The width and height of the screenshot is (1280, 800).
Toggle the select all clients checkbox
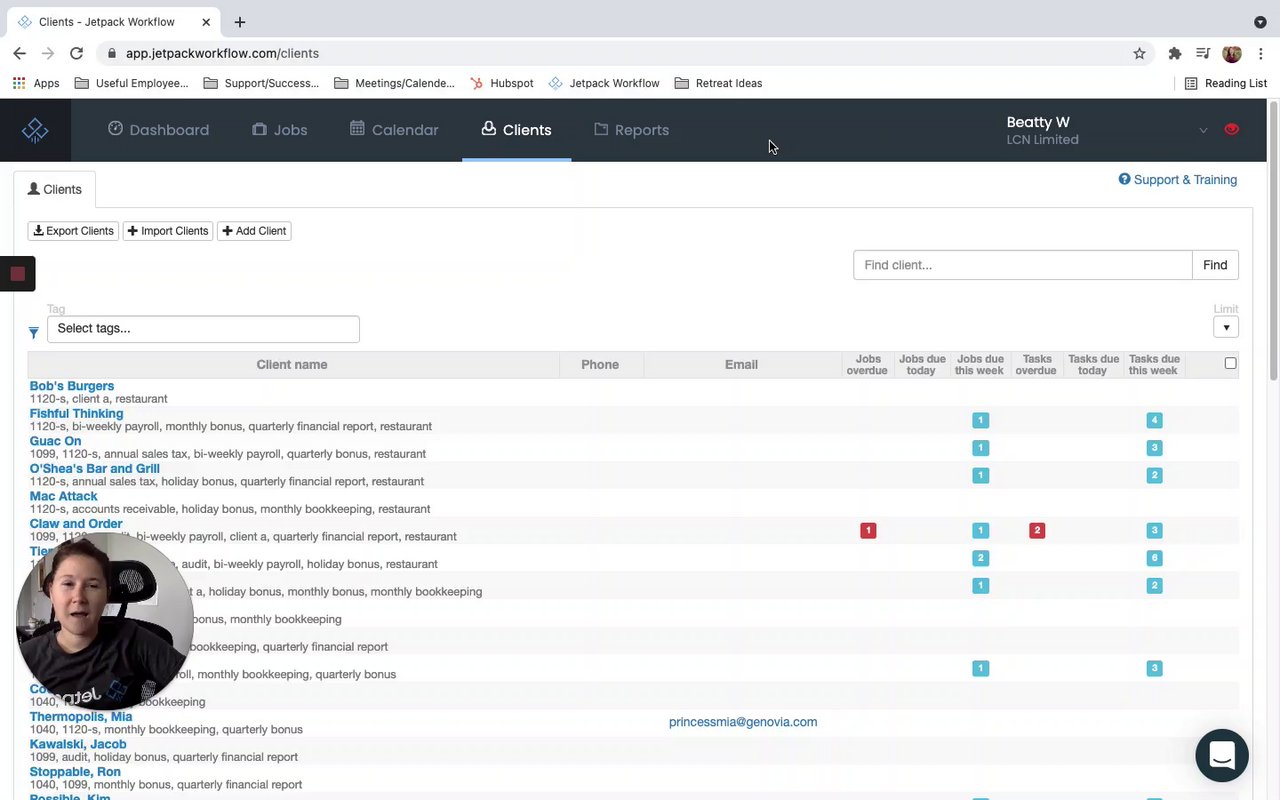point(1230,364)
